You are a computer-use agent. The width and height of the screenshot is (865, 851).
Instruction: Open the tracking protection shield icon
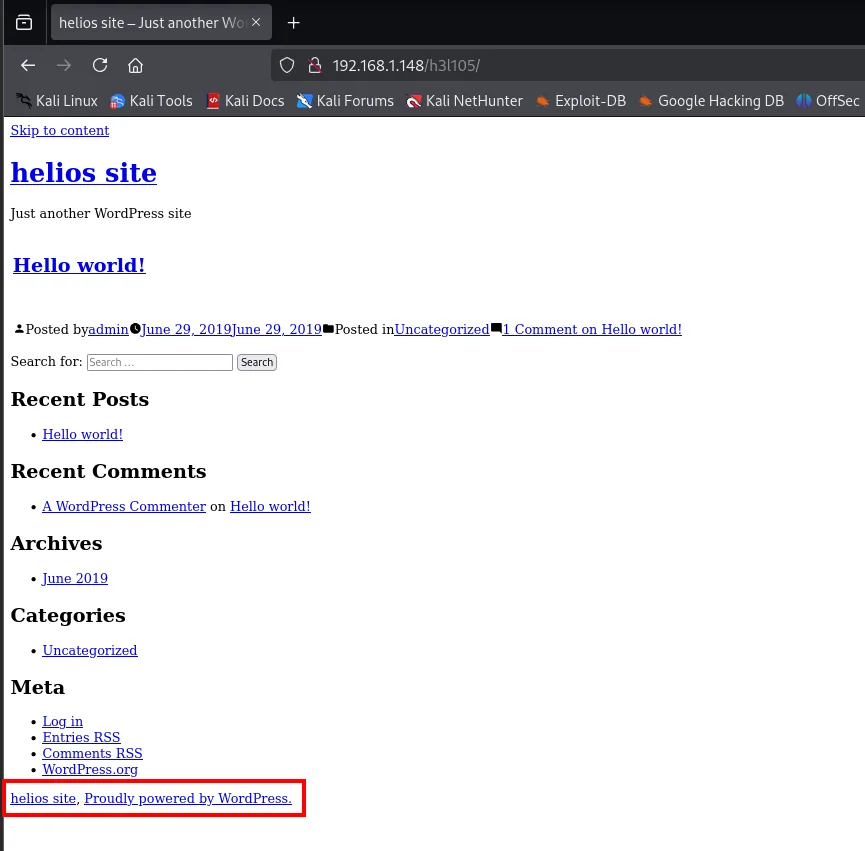(287, 66)
